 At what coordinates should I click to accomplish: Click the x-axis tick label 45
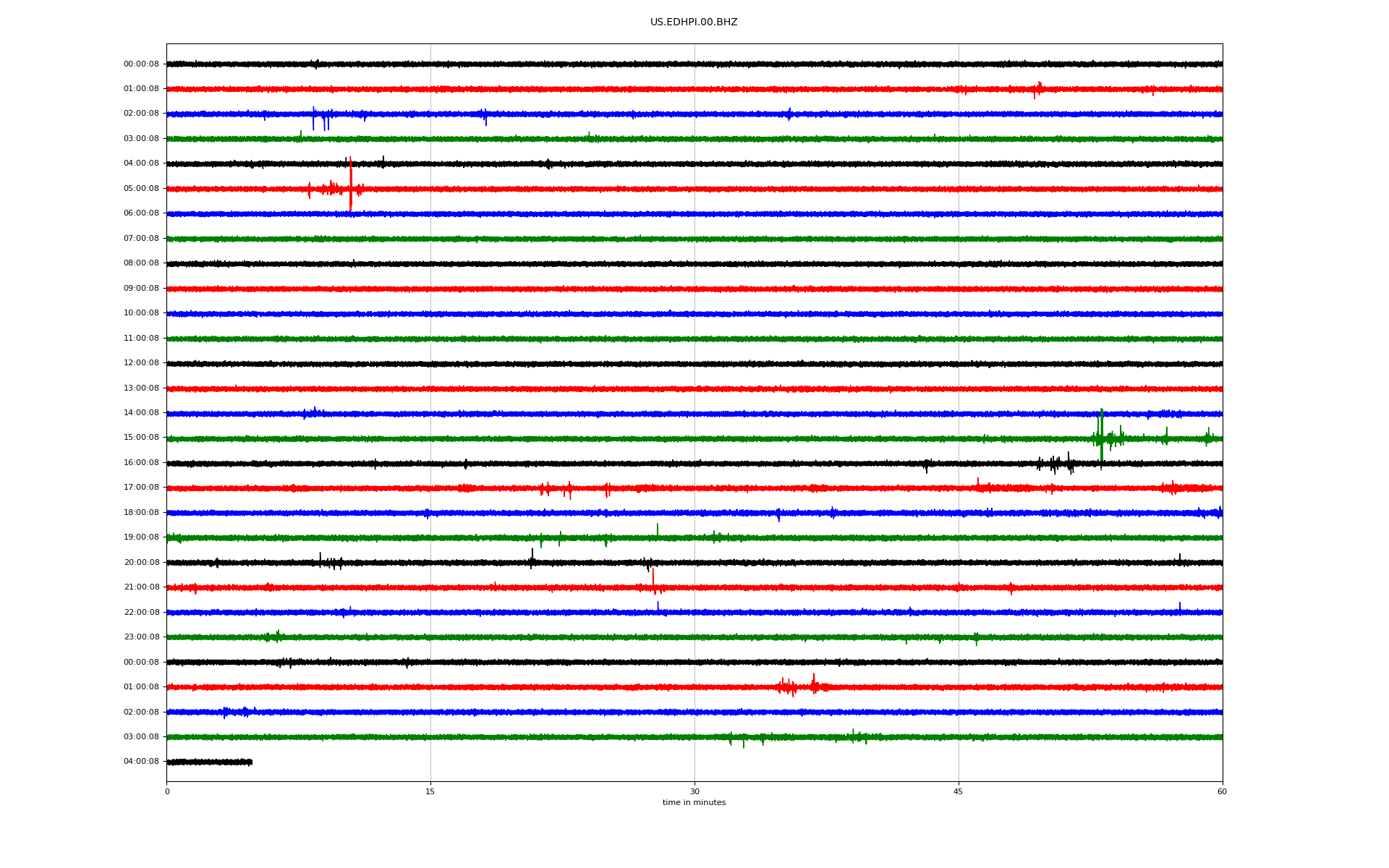[x=958, y=791]
